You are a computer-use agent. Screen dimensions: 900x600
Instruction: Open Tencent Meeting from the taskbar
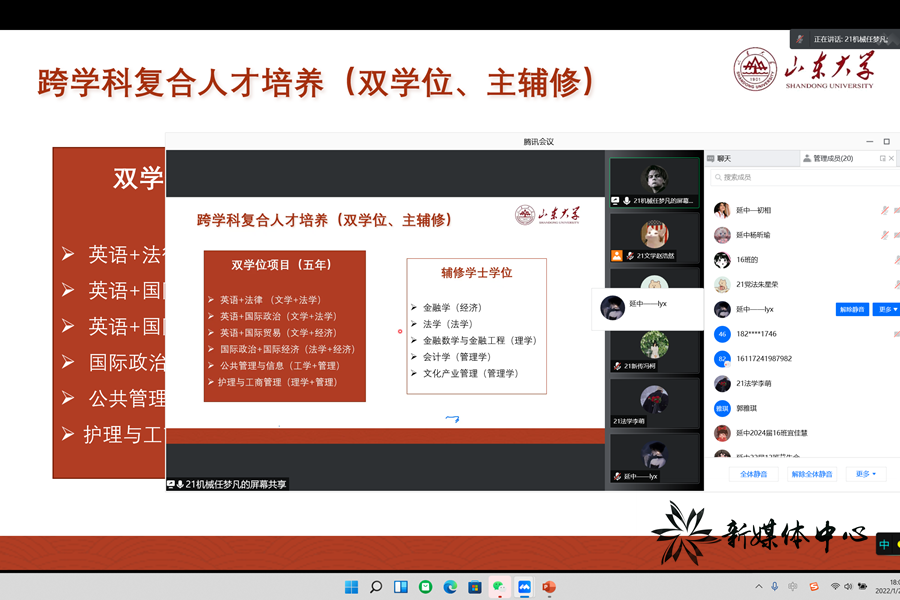pyautogui.click(x=524, y=587)
